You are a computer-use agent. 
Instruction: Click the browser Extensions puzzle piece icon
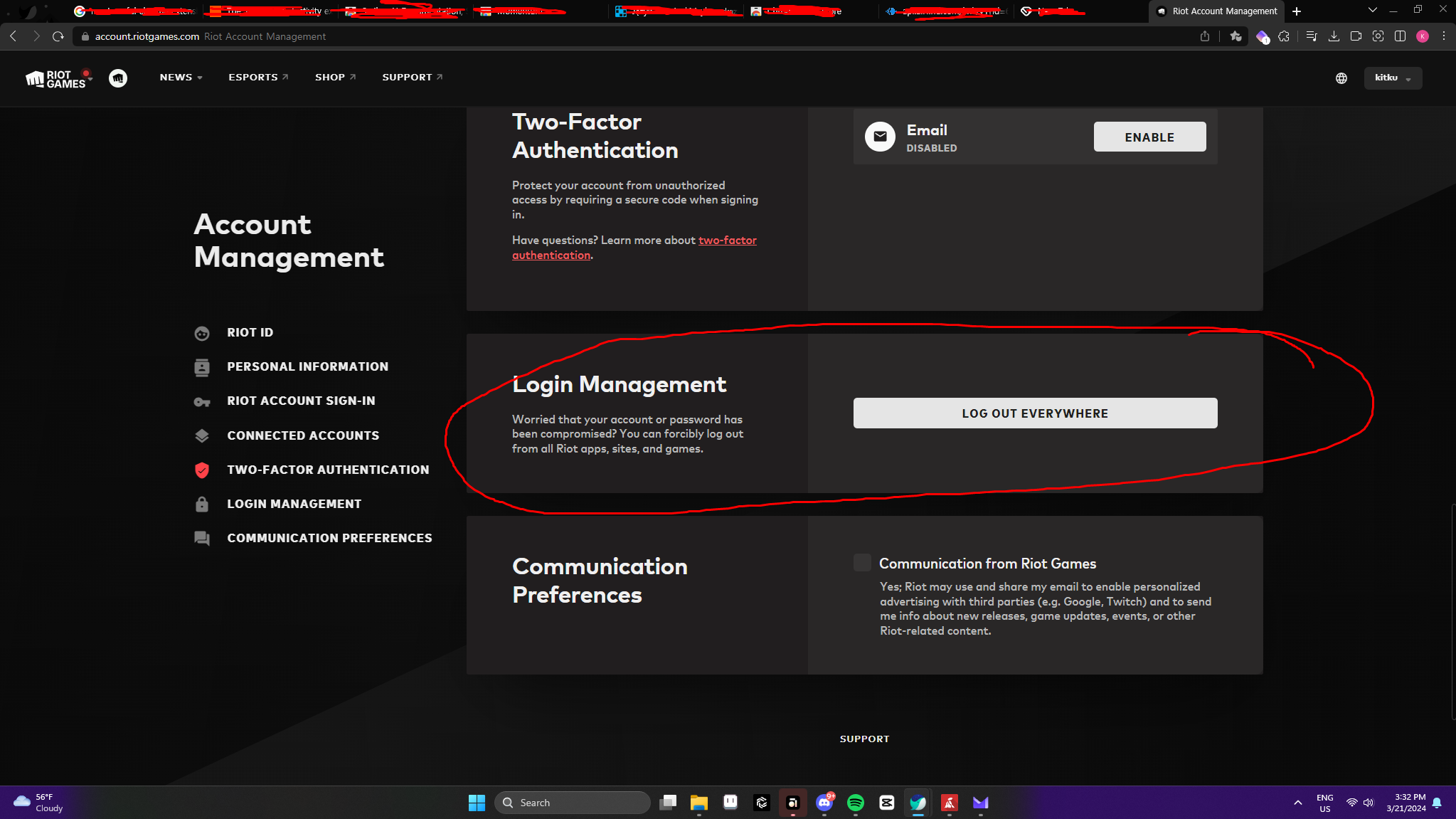point(1284,36)
